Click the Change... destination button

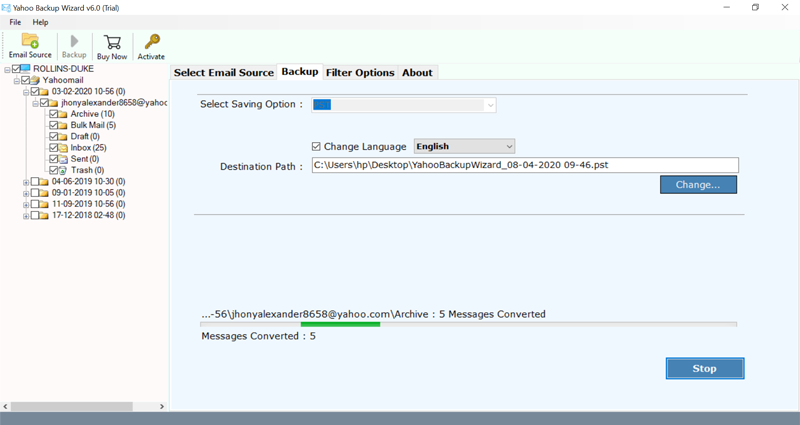point(698,185)
